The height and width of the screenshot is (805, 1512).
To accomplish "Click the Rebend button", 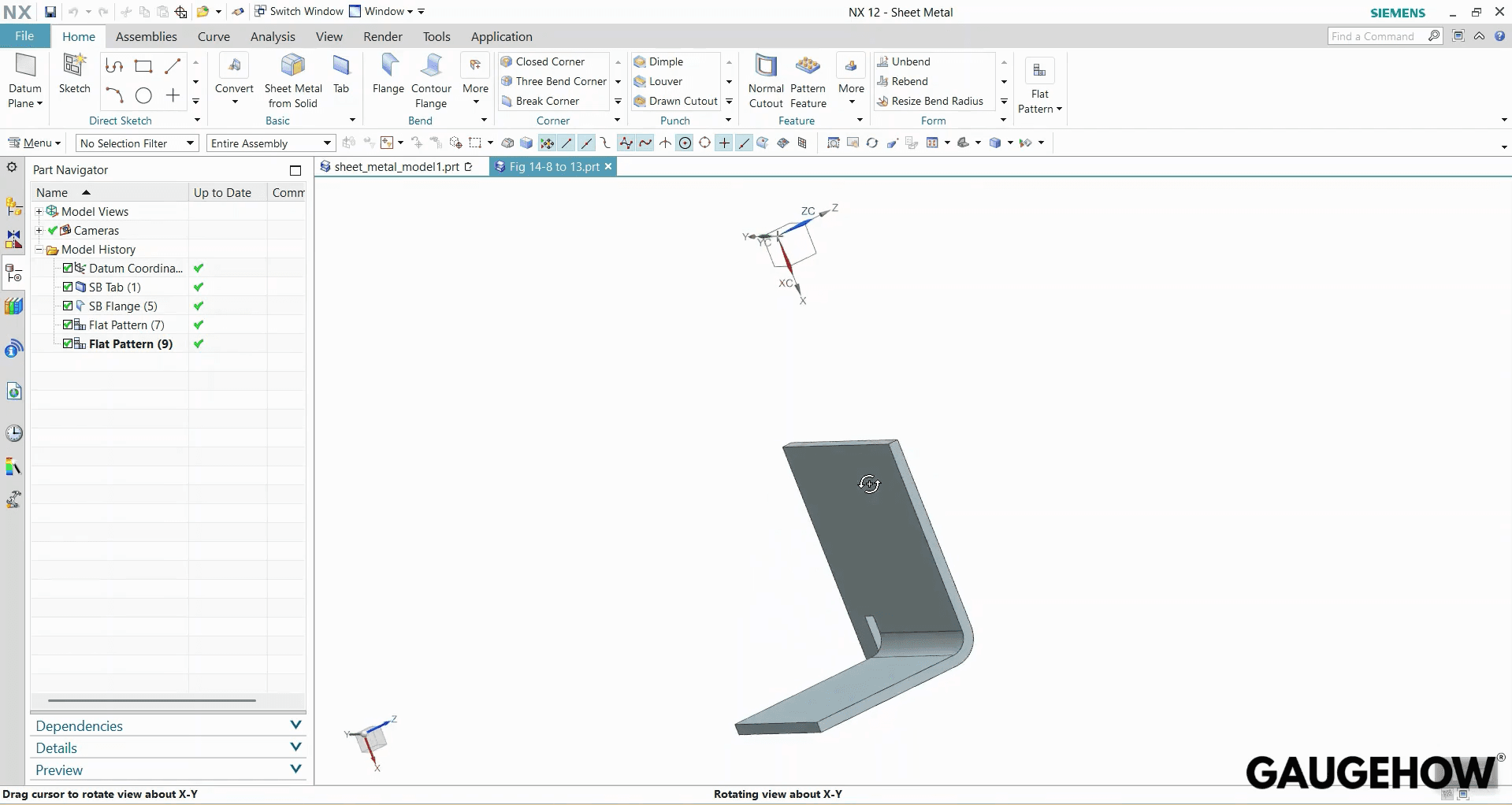I will pyautogui.click(x=903, y=81).
